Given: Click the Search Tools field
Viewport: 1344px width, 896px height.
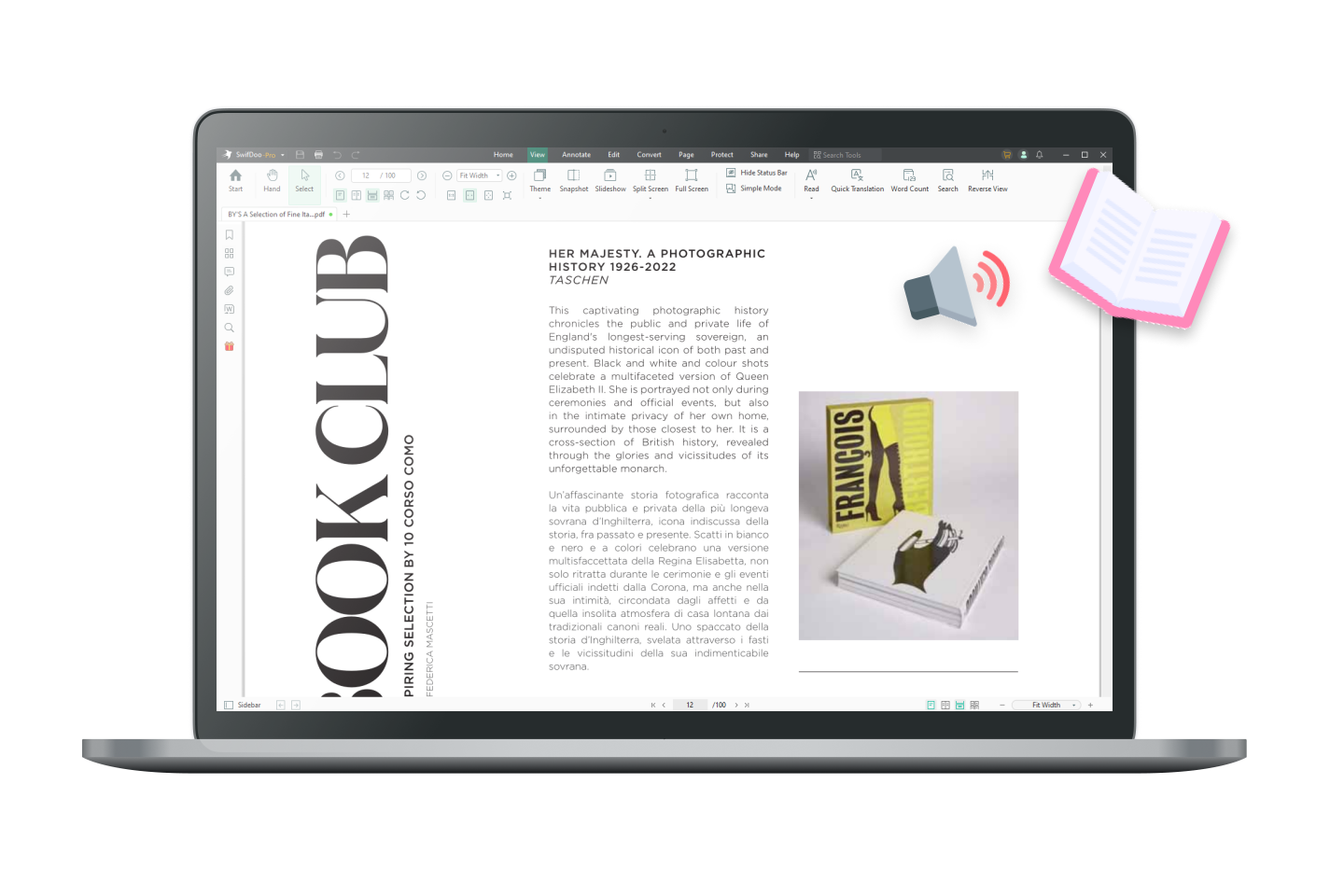Looking at the screenshot, I should [x=845, y=155].
